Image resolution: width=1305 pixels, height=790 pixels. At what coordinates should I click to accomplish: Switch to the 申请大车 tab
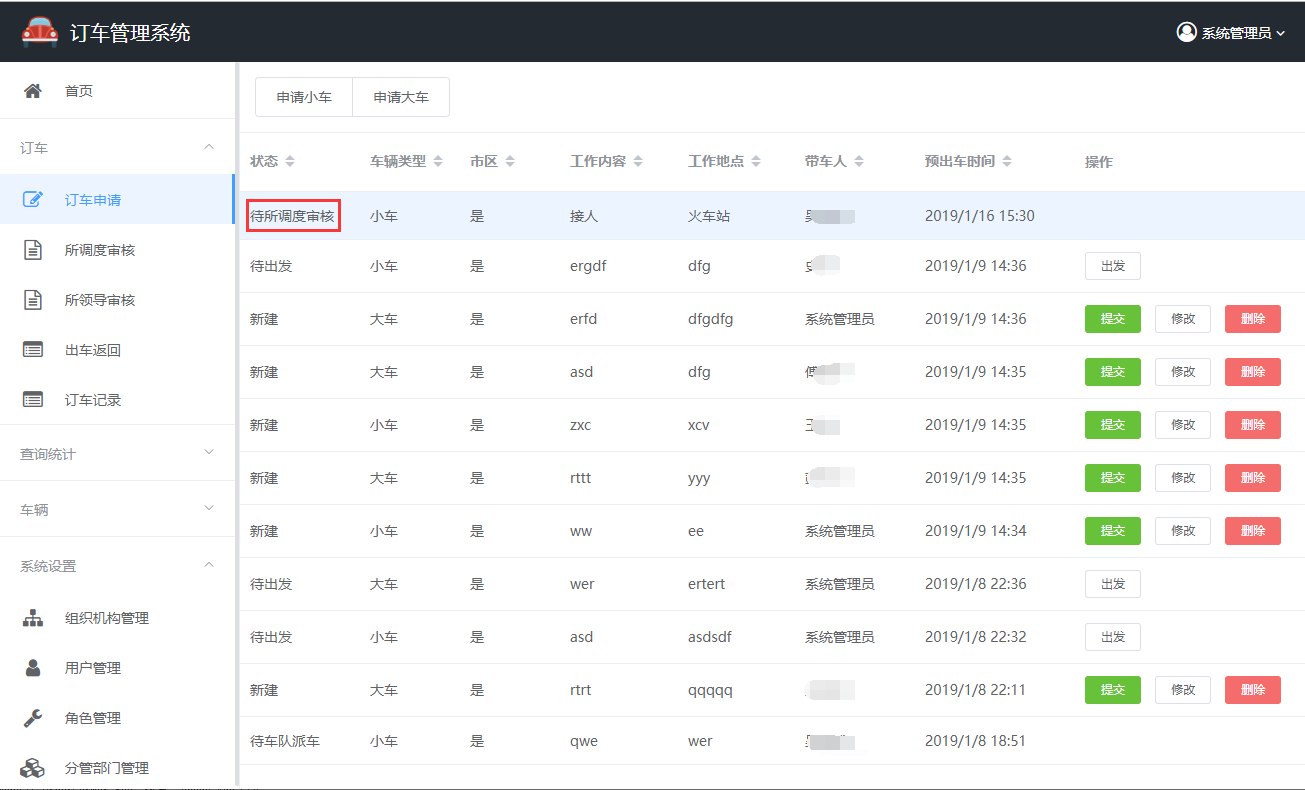(x=401, y=97)
